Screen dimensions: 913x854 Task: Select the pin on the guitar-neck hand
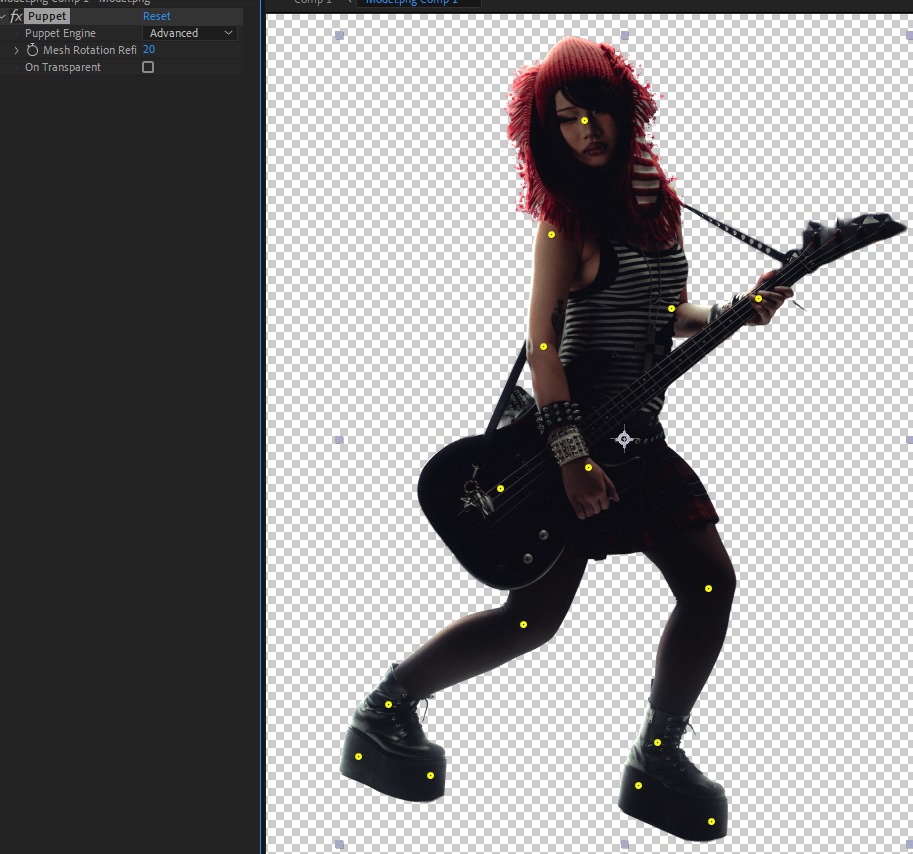click(x=758, y=299)
